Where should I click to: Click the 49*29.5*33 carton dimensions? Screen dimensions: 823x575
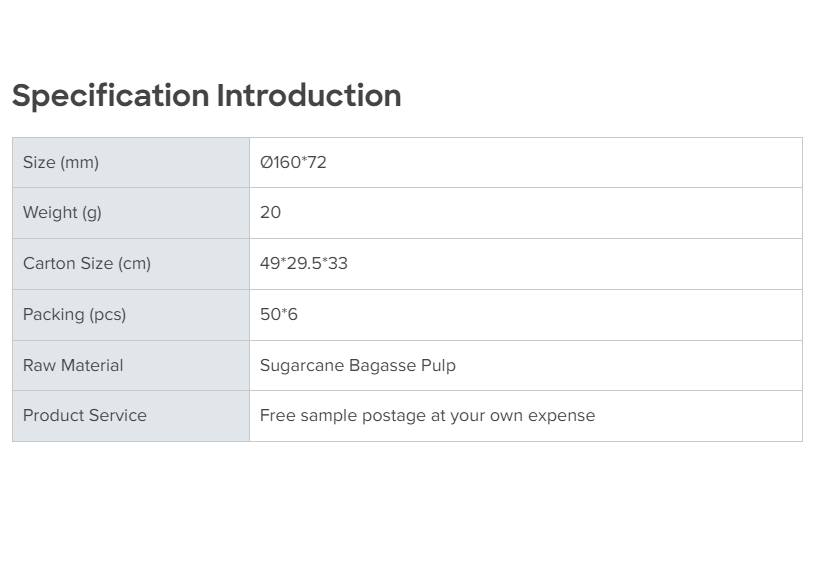(x=304, y=264)
